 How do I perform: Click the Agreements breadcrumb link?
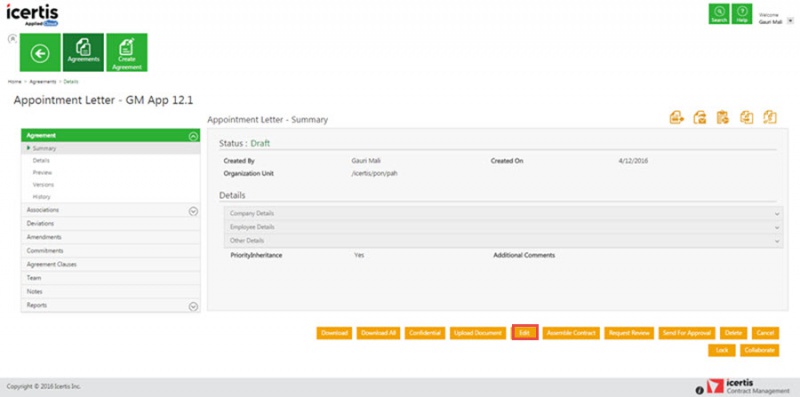[43, 82]
